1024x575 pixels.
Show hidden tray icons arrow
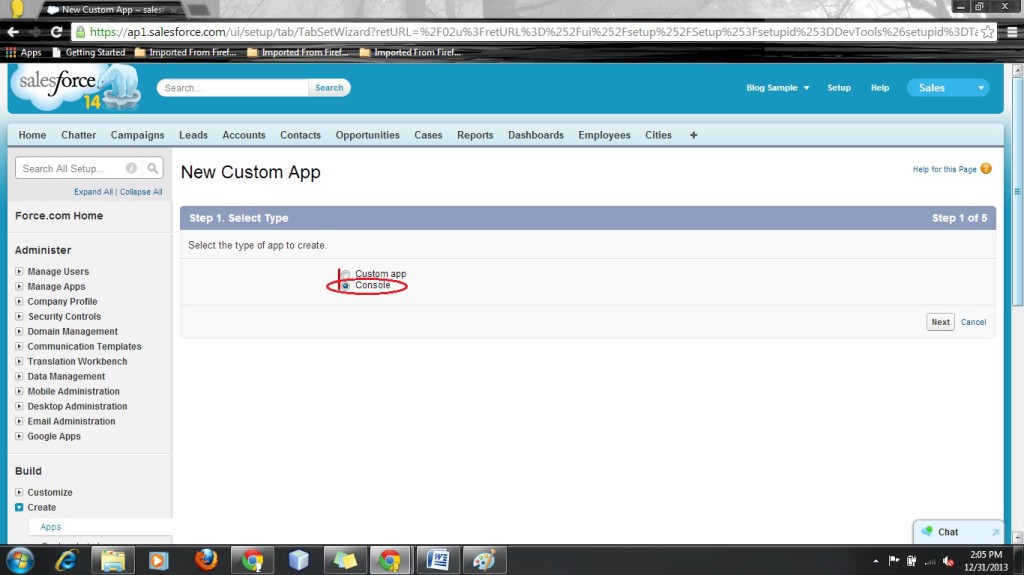[x=875, y=561]
